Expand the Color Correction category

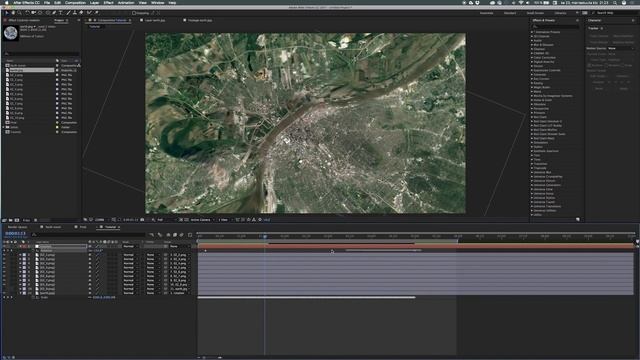pos(532,58)
